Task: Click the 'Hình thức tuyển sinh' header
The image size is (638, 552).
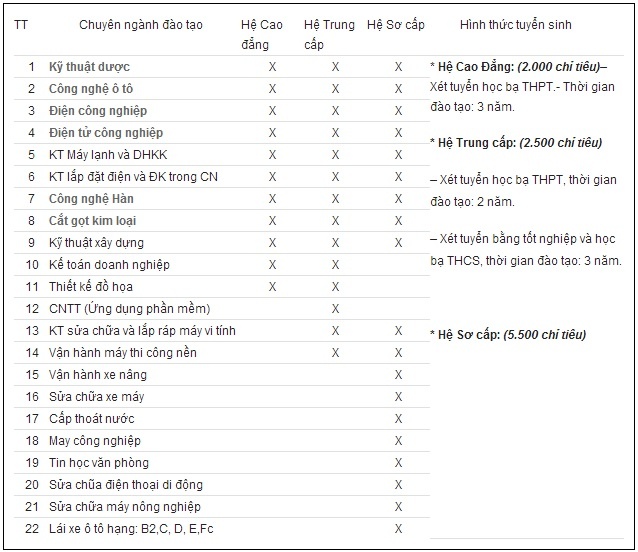Action: 516,25
